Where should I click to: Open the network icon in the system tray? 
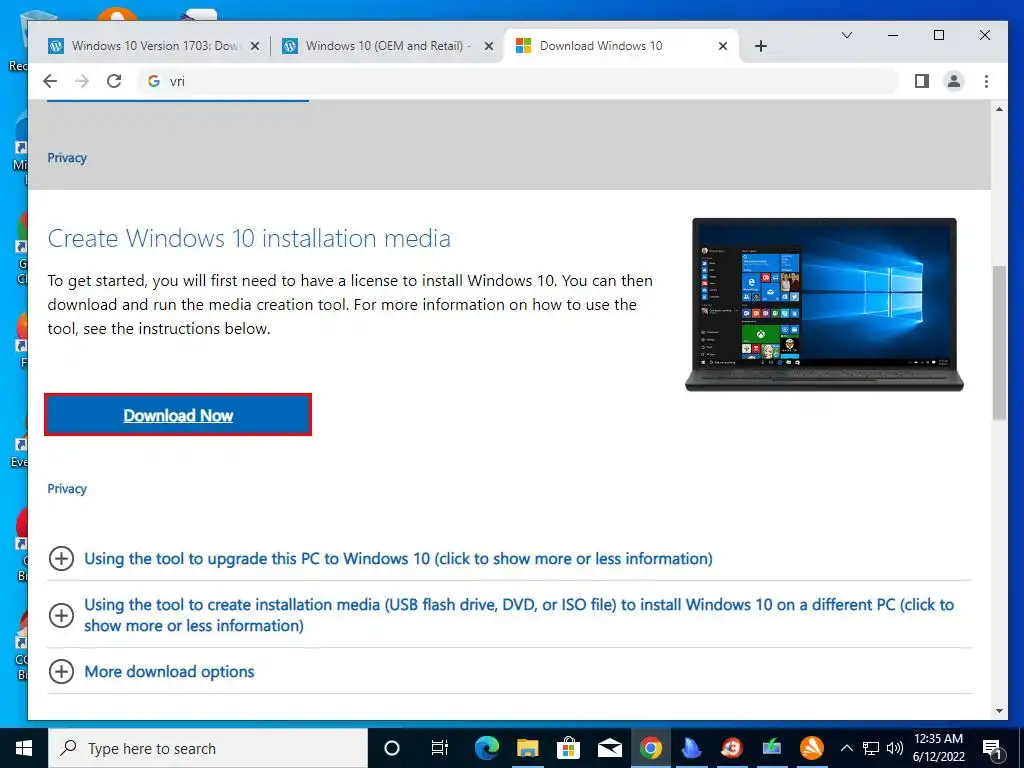click(x=871, y=748)
